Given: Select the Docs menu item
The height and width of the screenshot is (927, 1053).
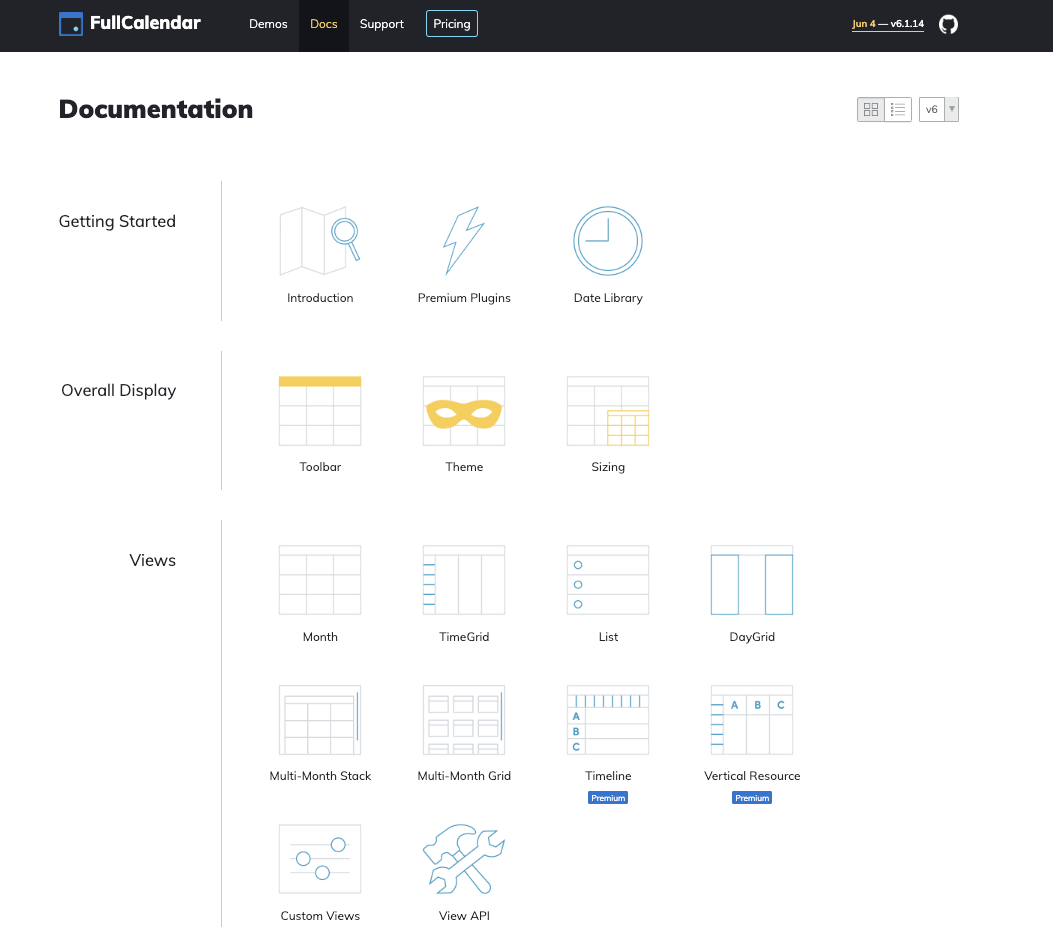Looking at the screenshot, I should click(324, 24).
